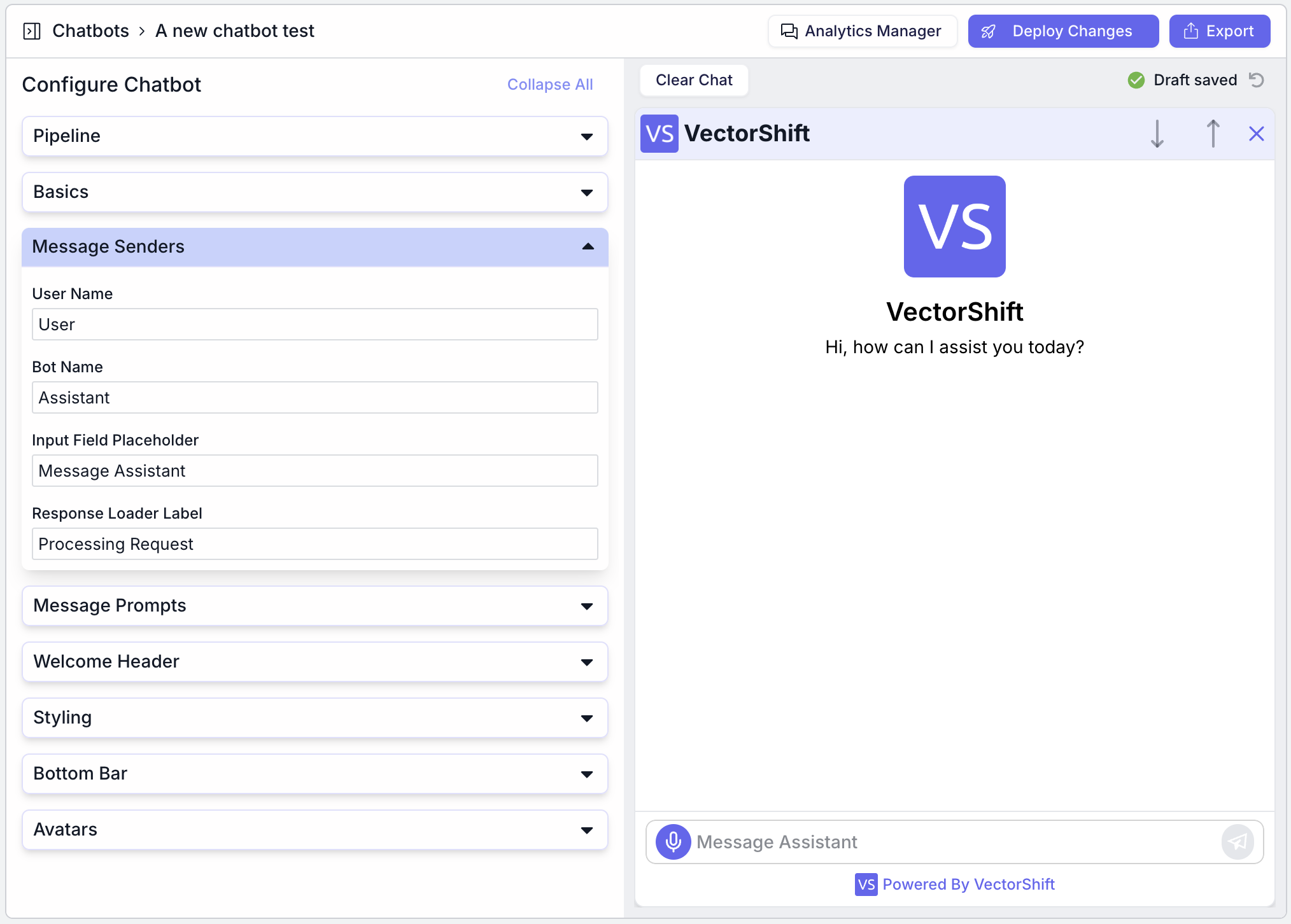Click the microphone icon in the chat input
The image size is (1291, 924).
(x=672, y=841)
